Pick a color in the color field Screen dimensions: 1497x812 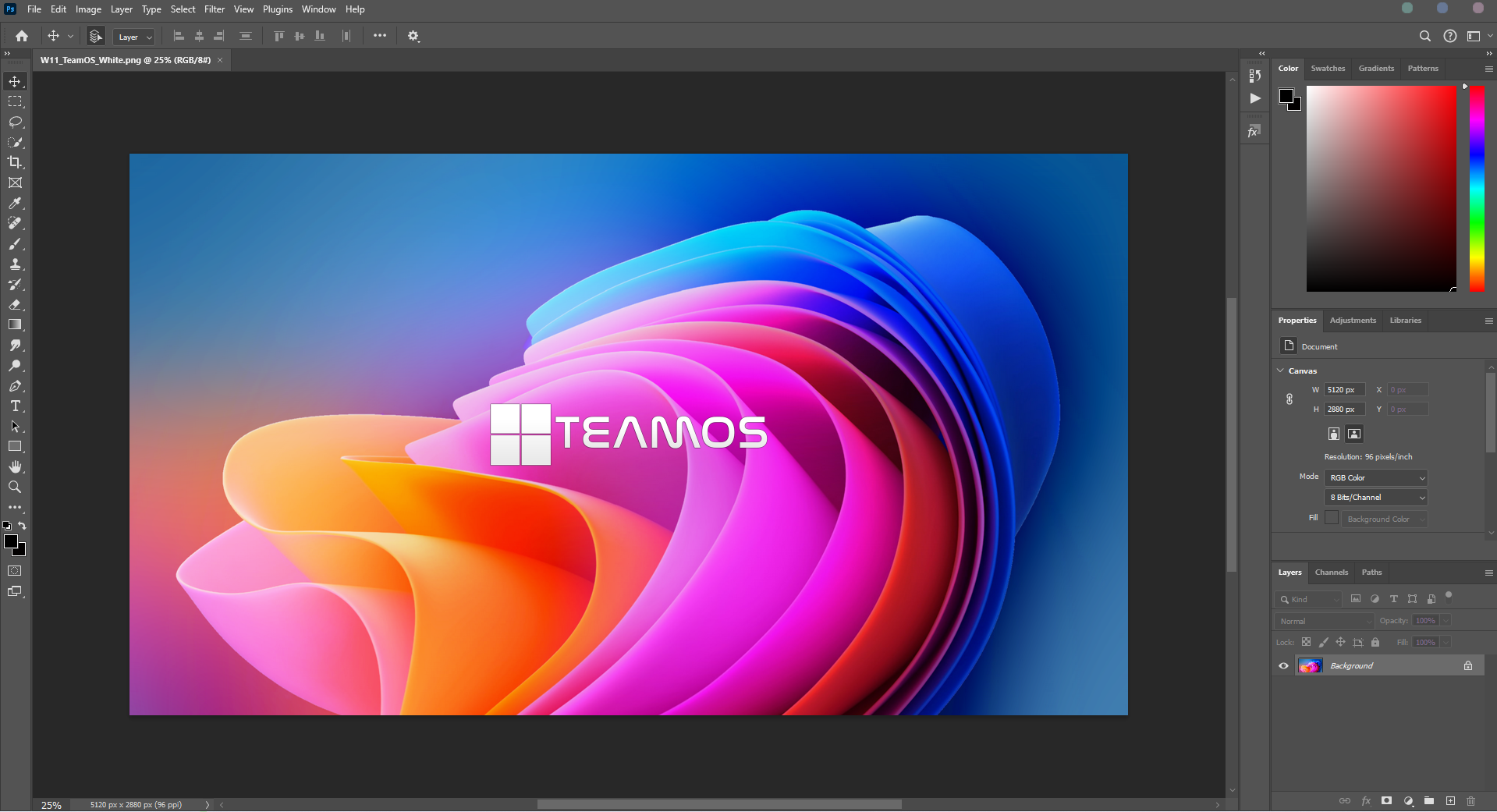tap(1382, 189)
